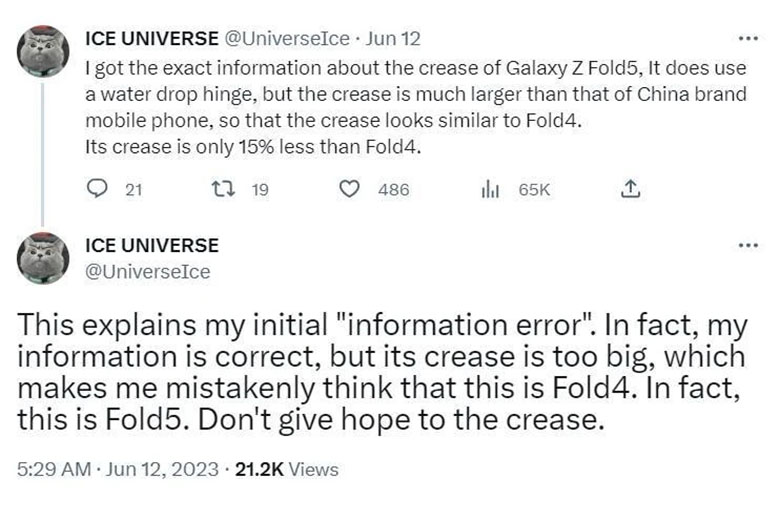The width and height of the screenshot is (780, 520).
Task: Click @UniverseIce handle in first tweet header
Action: (x=288, y=39)
